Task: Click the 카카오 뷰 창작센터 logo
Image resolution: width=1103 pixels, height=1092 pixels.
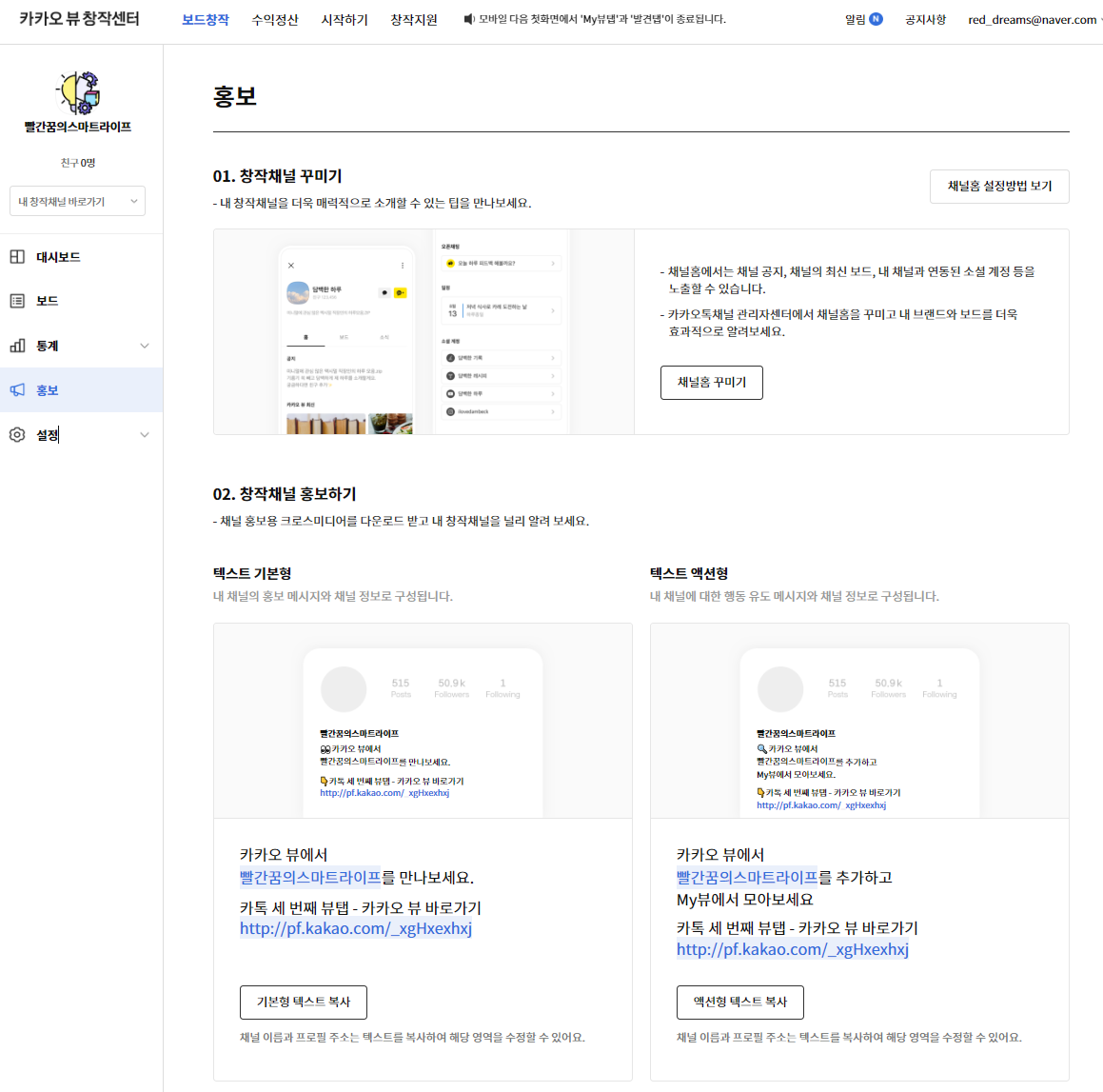Action: [x=80, y=19]
